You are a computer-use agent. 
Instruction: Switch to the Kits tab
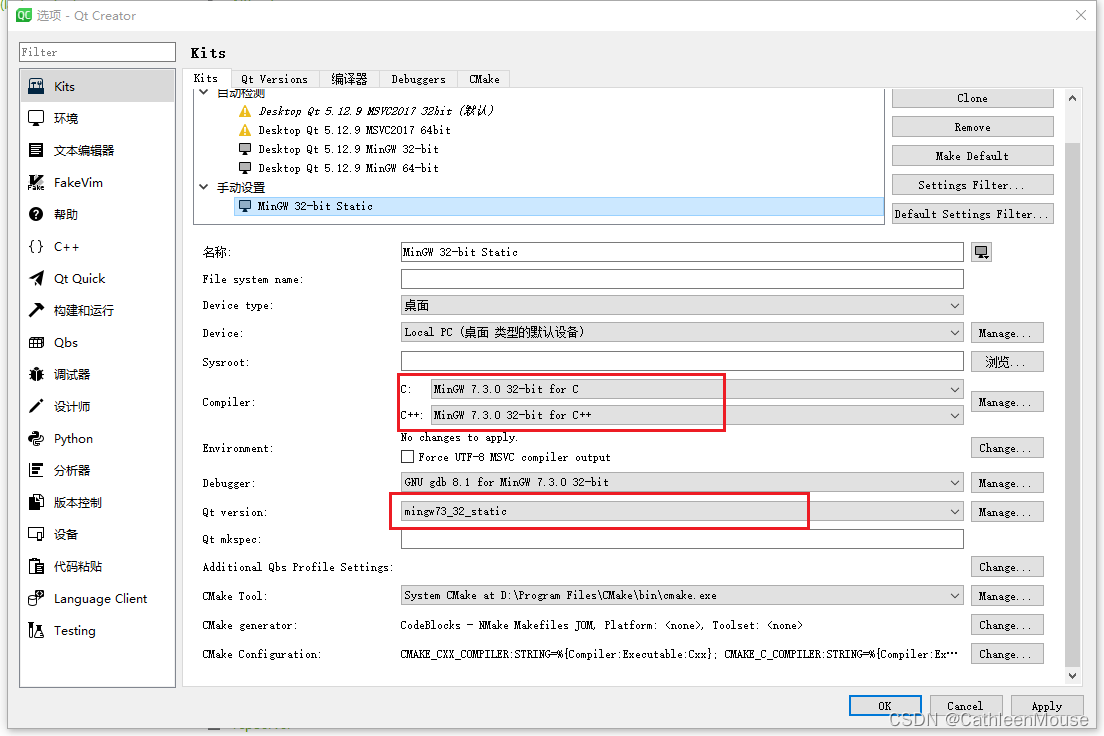pos(206,78)
